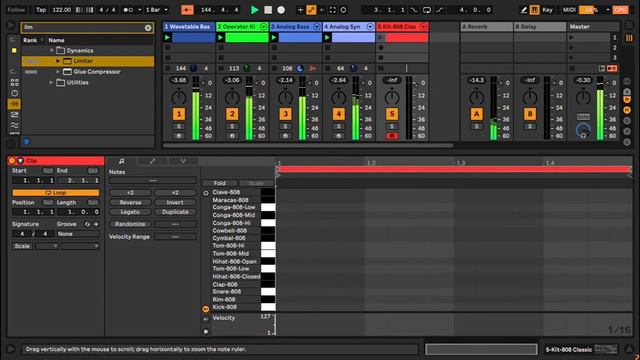This screenshot has width=640, height=360.
Task: Open Kit-808 Clas track title dropdown
Action: 423,27
